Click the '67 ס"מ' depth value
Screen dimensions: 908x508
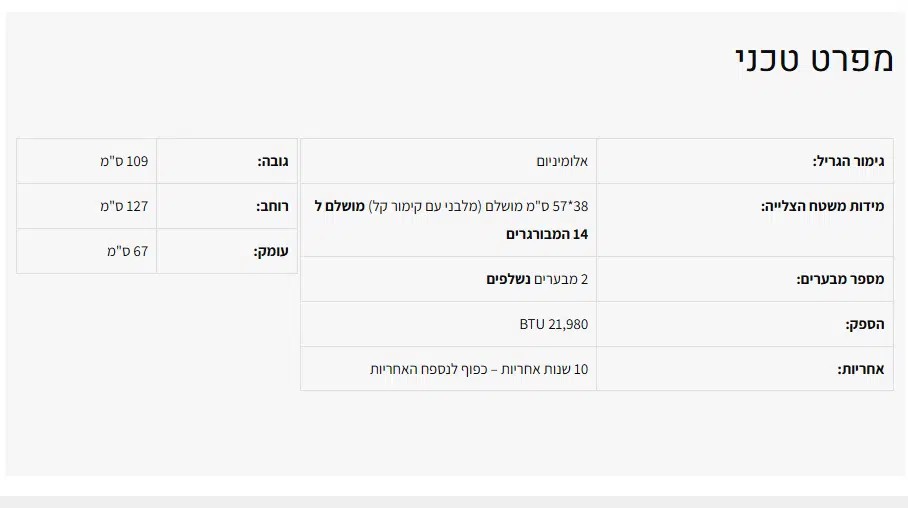[128, 251]
